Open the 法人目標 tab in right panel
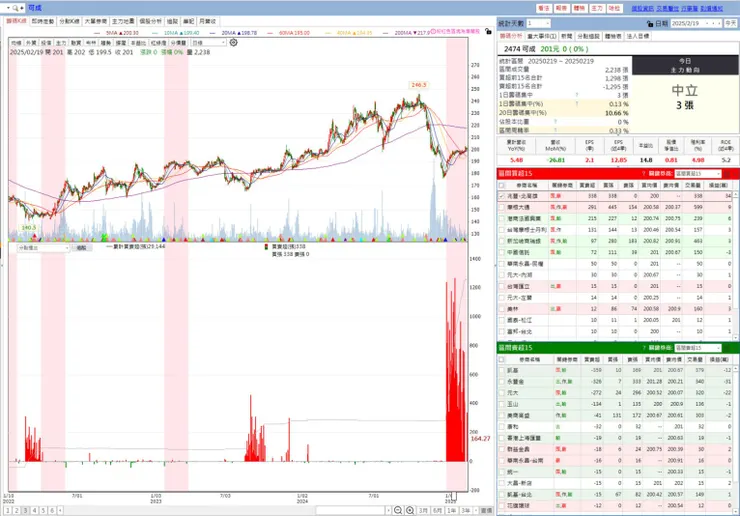This screenshot has width=740, height=516. (x=638, y=36)
